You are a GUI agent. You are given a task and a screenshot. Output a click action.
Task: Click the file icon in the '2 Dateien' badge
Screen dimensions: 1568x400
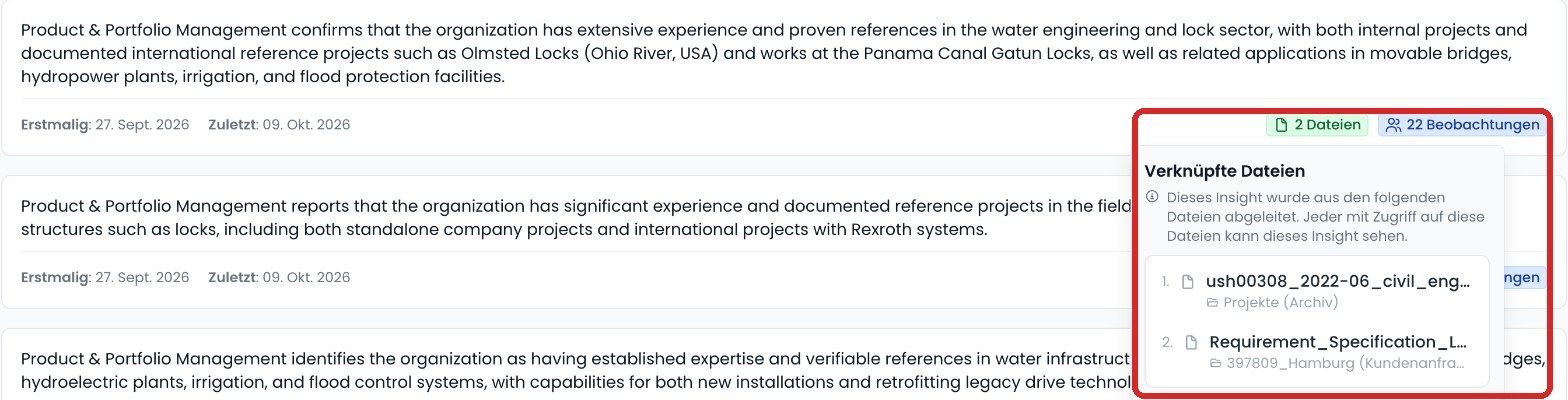pyautogui.click(x=1281, y=125)
